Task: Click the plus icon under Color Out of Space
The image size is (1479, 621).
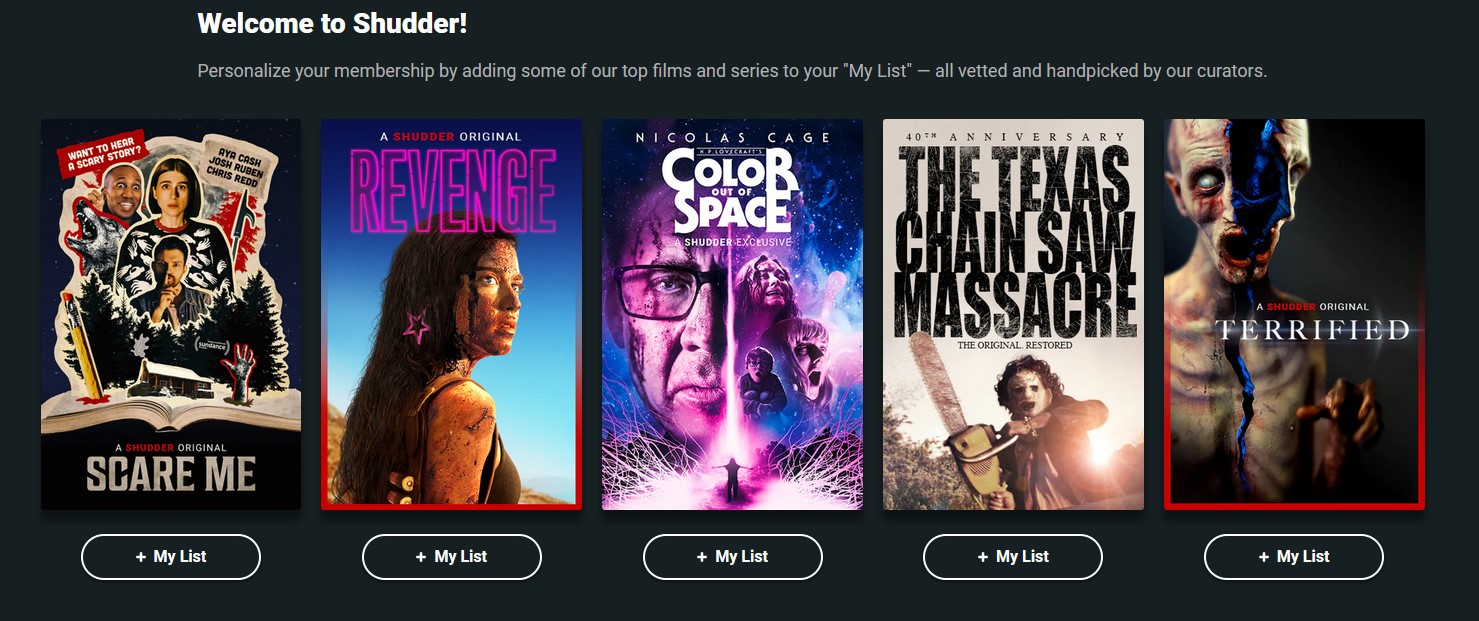Action: [x=702, y=557]
